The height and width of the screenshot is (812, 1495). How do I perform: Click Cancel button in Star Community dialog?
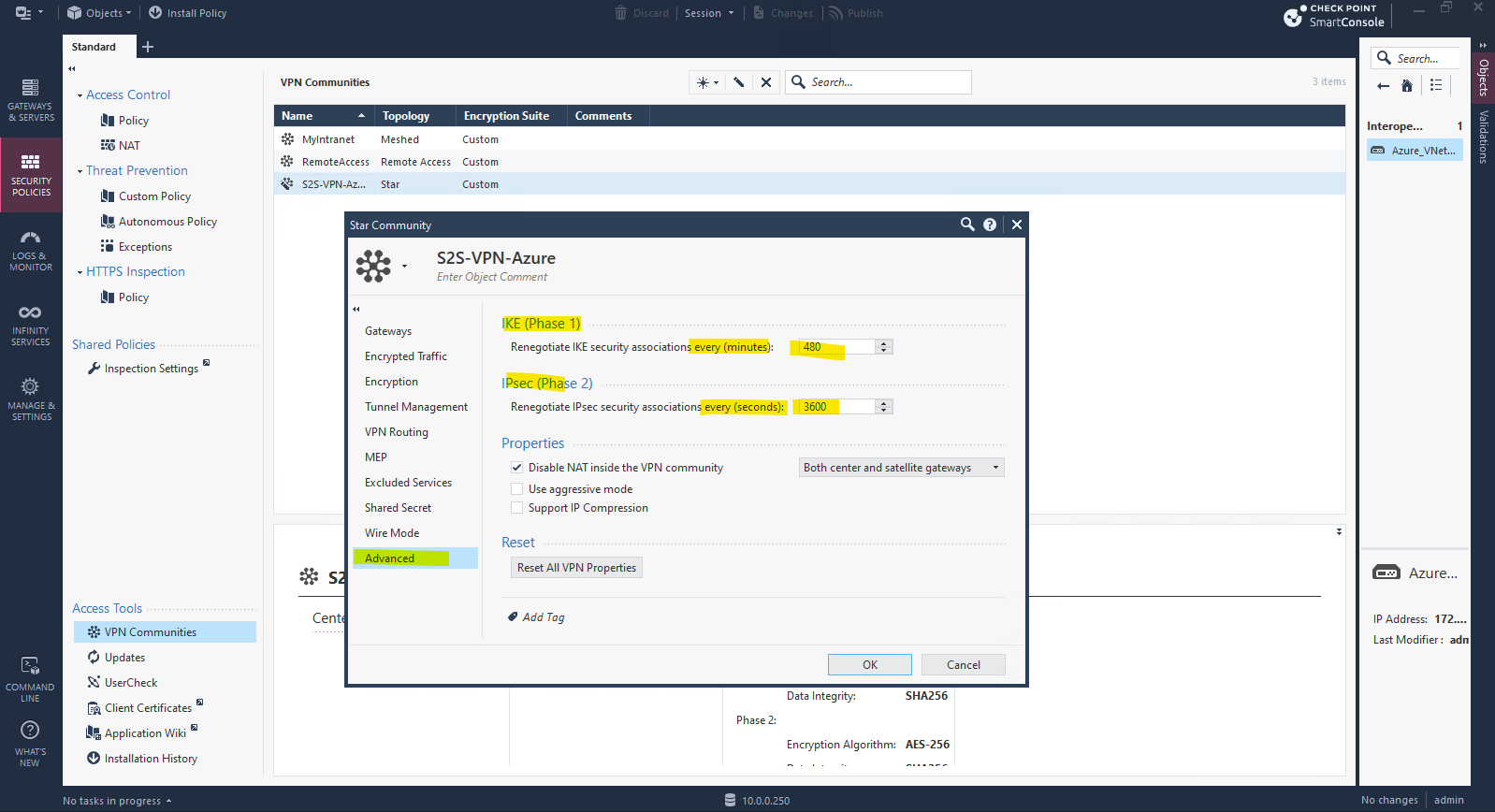coord(964,664)
